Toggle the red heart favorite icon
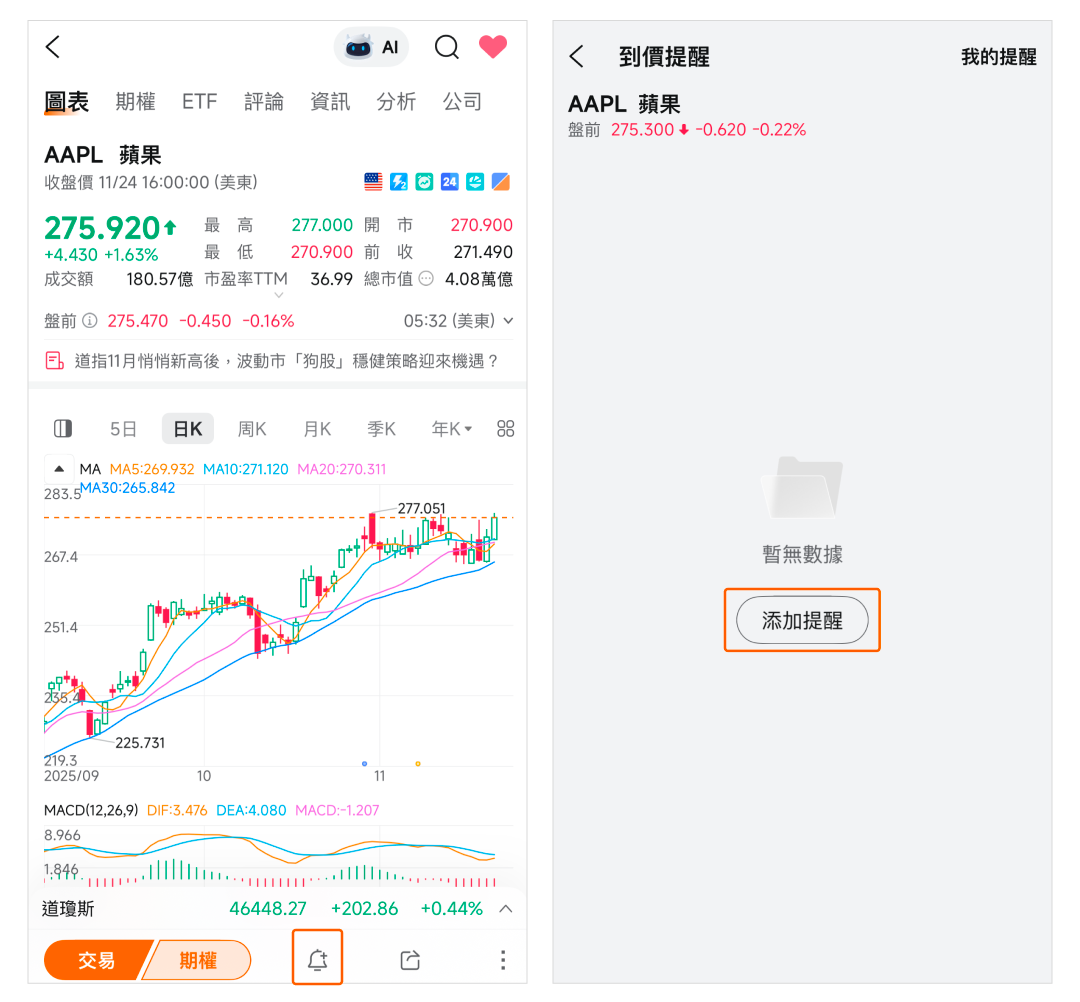Viewport: 1080px width, 1002px height. [493, 47]
